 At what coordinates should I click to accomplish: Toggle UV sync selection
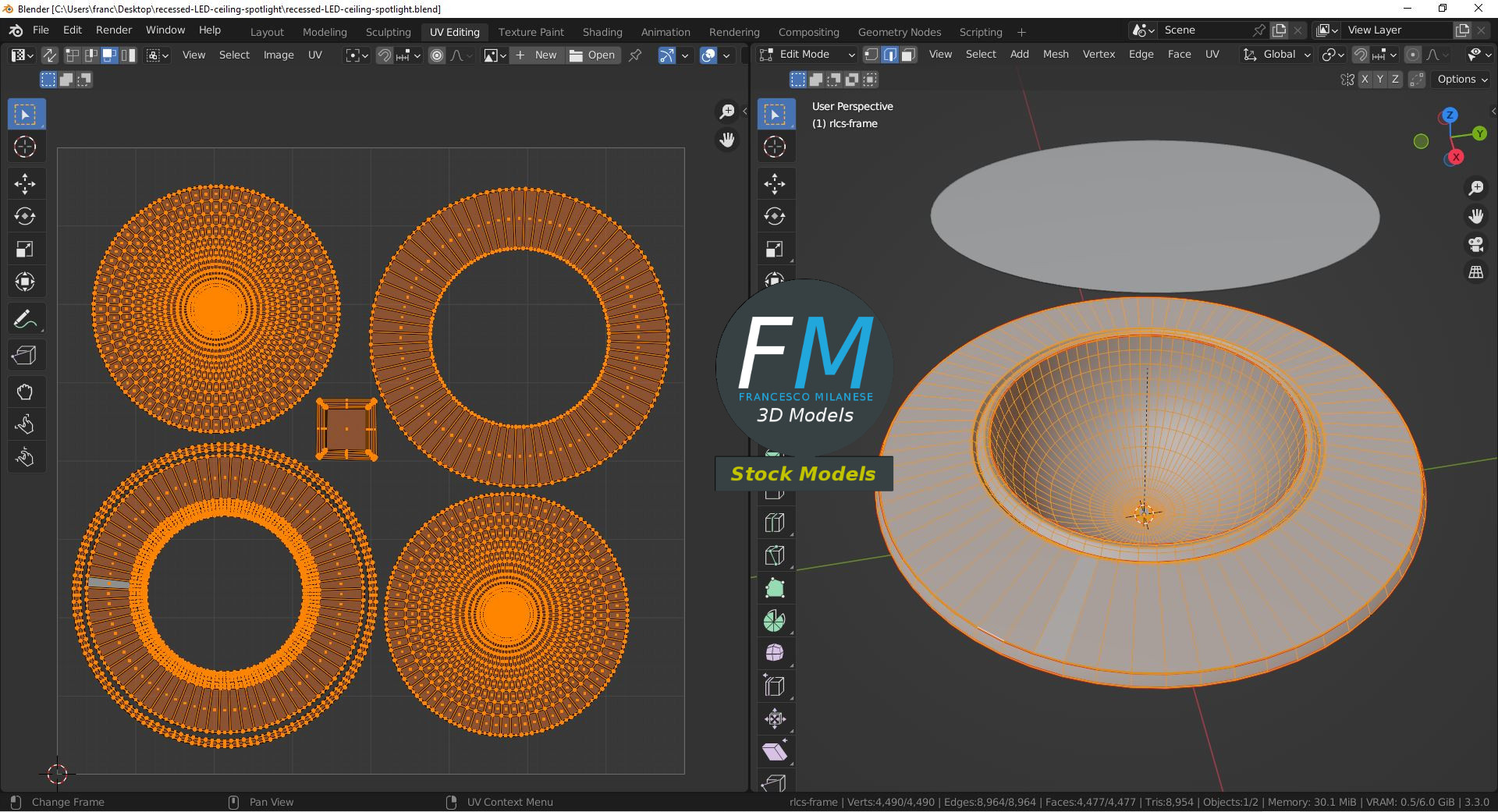coord(49,55)
